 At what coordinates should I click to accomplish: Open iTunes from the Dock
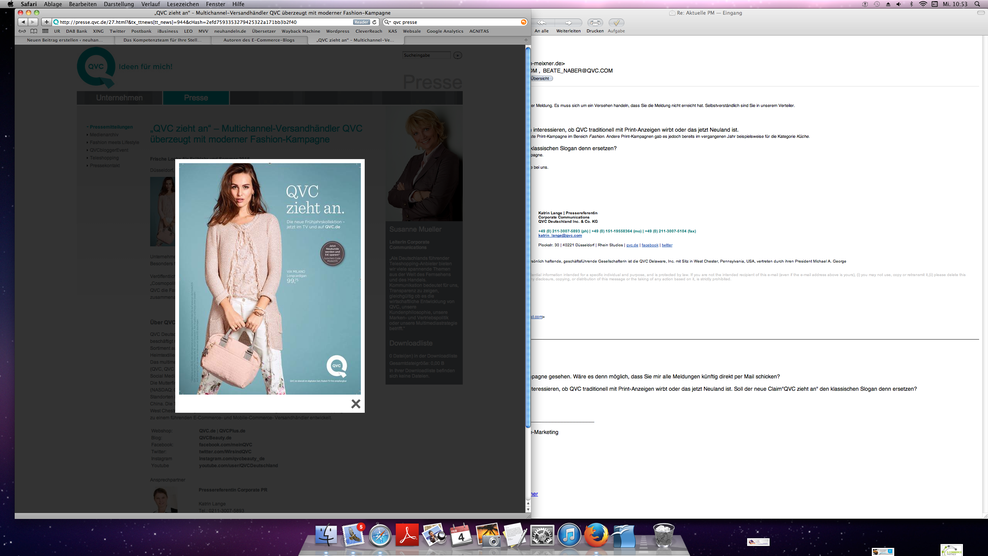tap(568, 535)
